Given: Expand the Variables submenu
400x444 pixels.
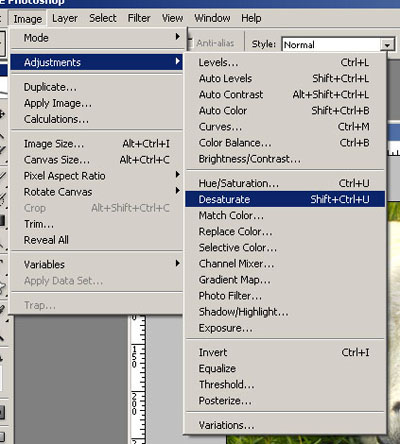Looking at the screenshot, I should pyautogui.click(x=97, y=264).
